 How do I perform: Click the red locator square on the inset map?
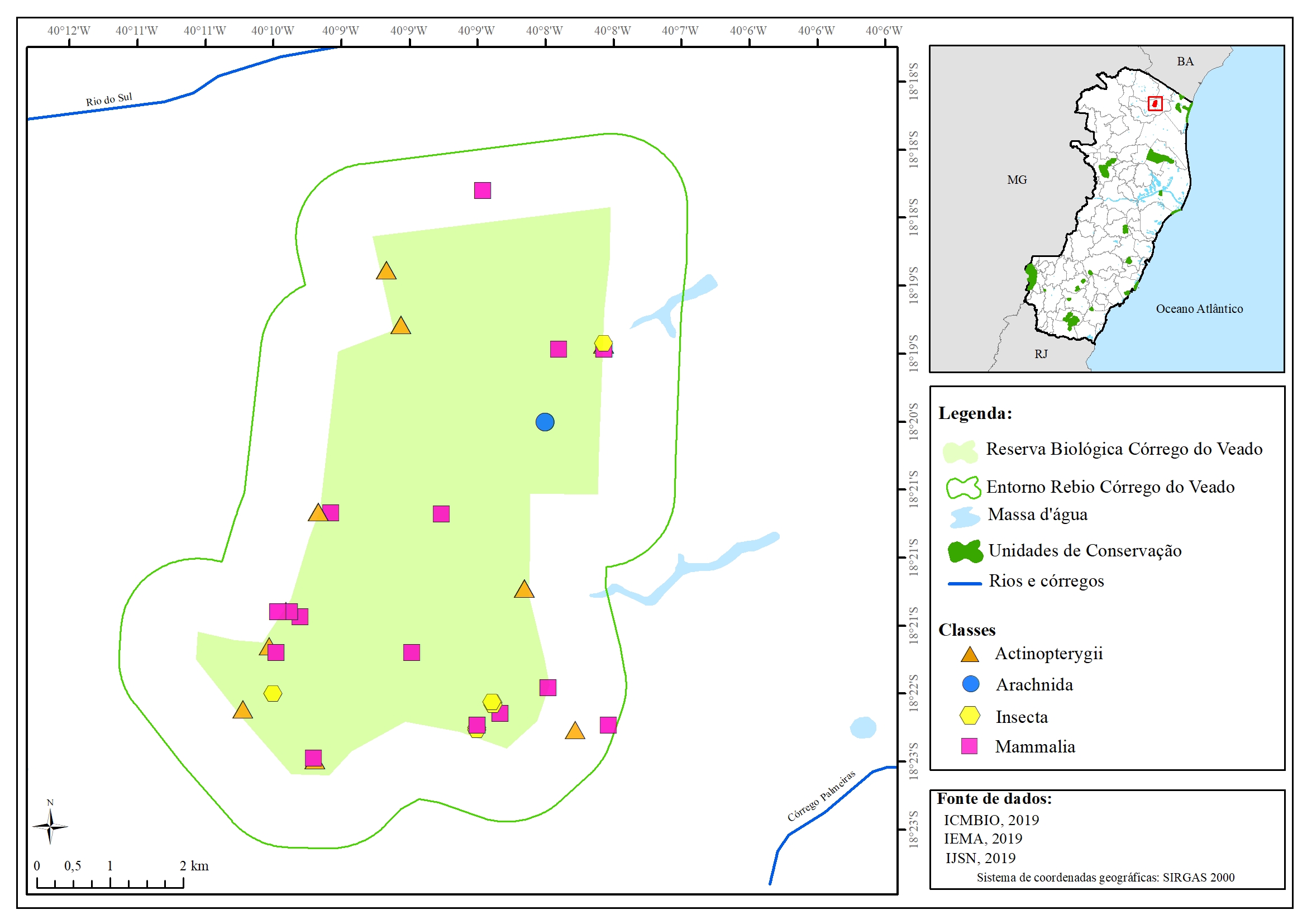pyautogui.click(x=1155, y=103)
